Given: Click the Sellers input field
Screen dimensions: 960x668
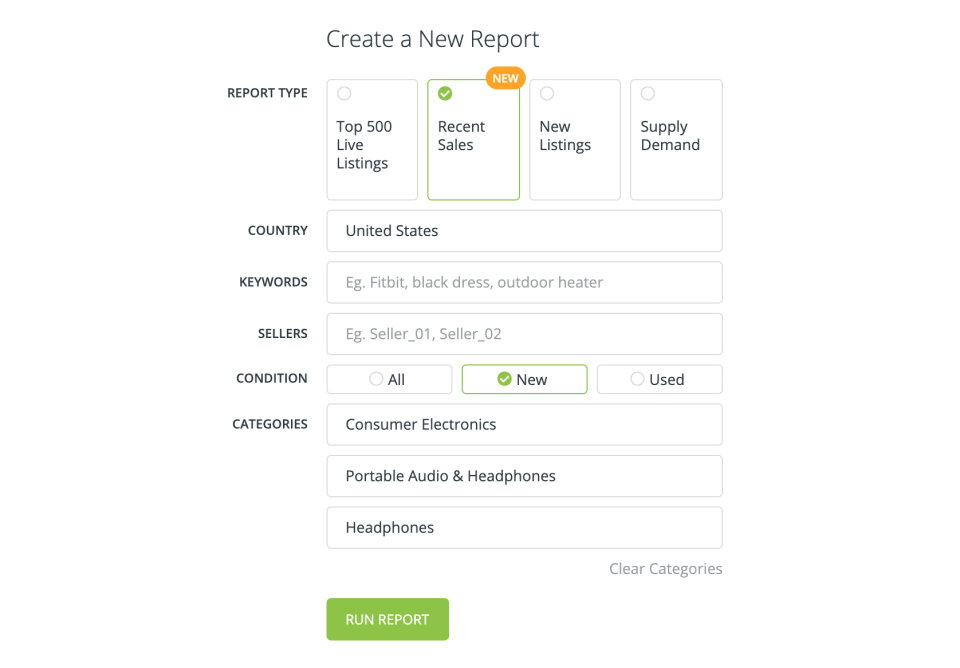Looking at the screenshot, I should pos(524,333).
